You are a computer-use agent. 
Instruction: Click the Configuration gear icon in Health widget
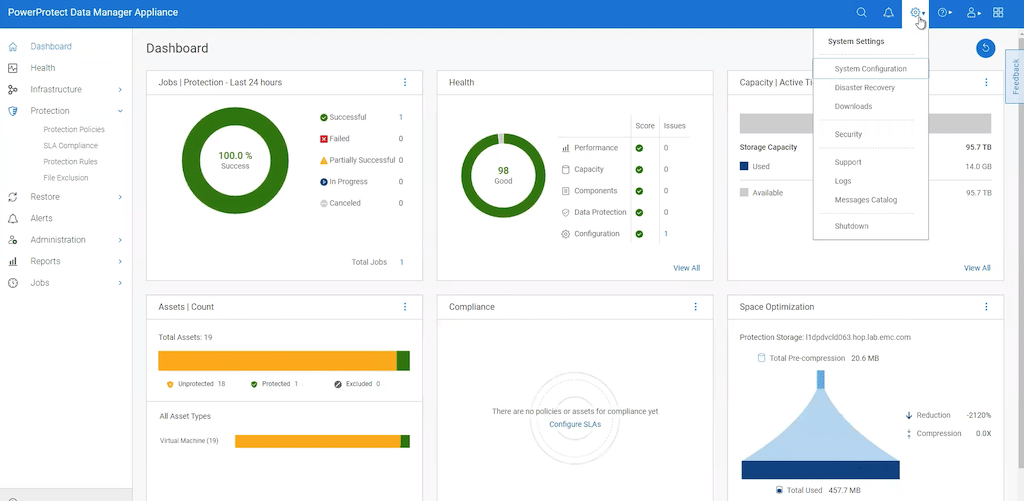[566, 234]
